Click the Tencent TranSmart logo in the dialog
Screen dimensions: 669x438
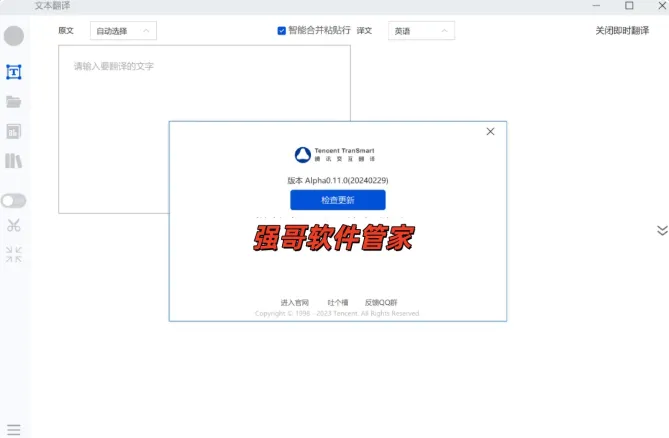click(334, 155)
